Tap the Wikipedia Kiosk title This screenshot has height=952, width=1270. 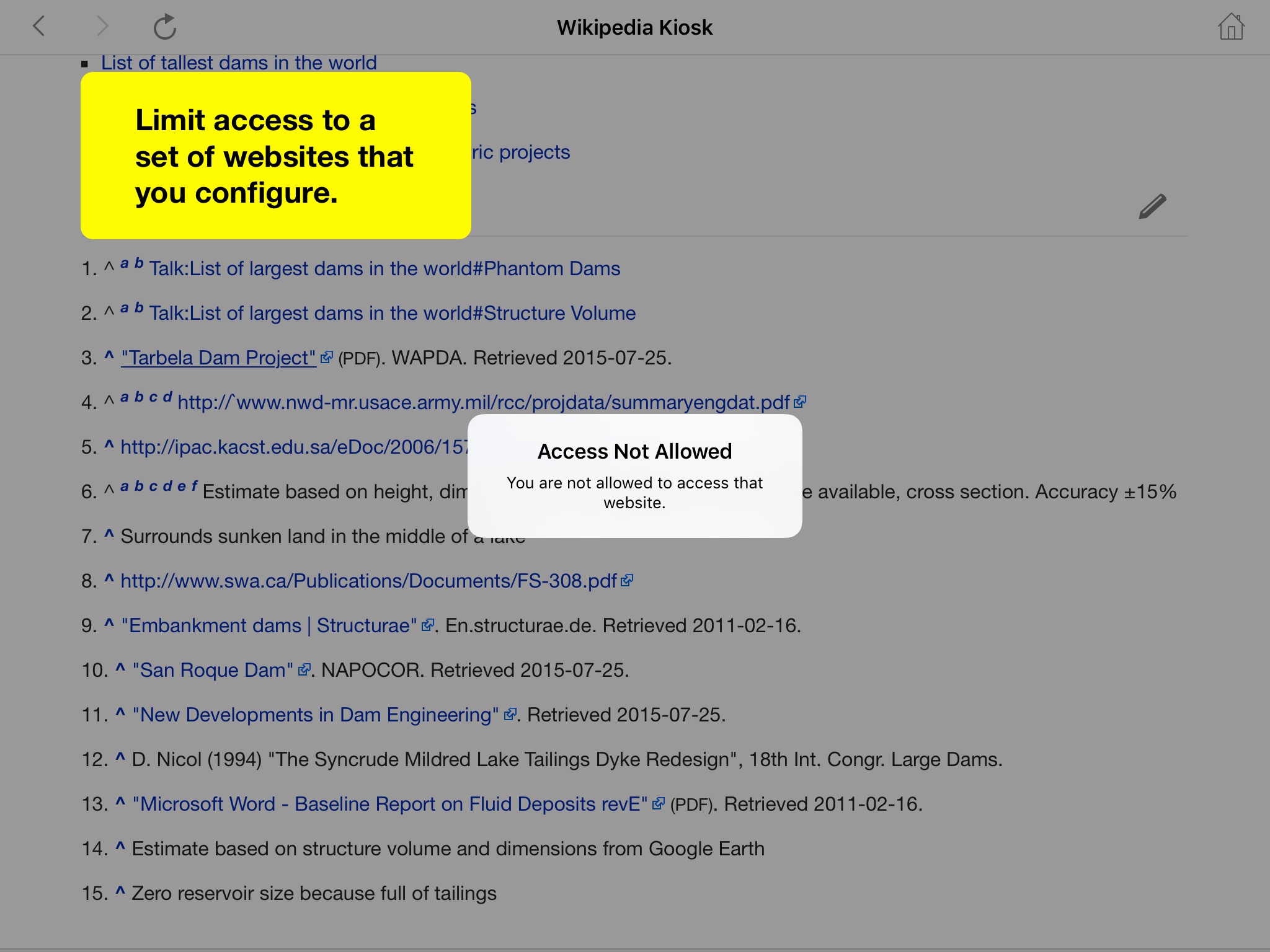click(x=635, y=27)
